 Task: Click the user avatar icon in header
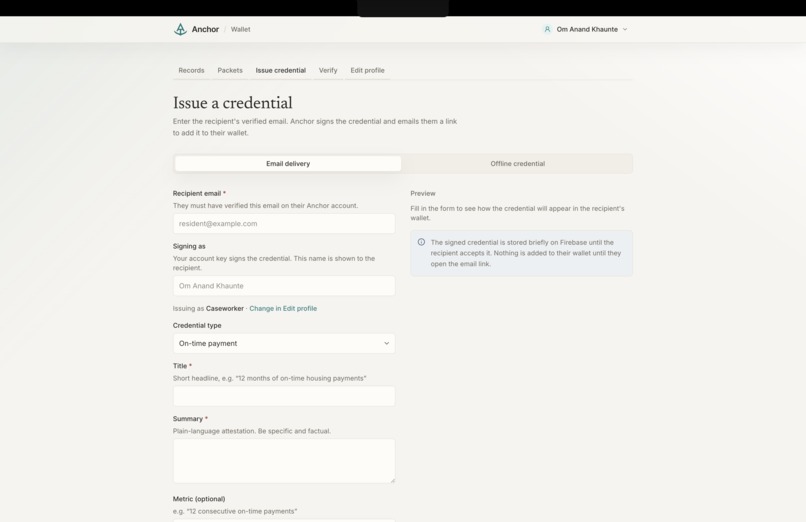coord(547,29)
